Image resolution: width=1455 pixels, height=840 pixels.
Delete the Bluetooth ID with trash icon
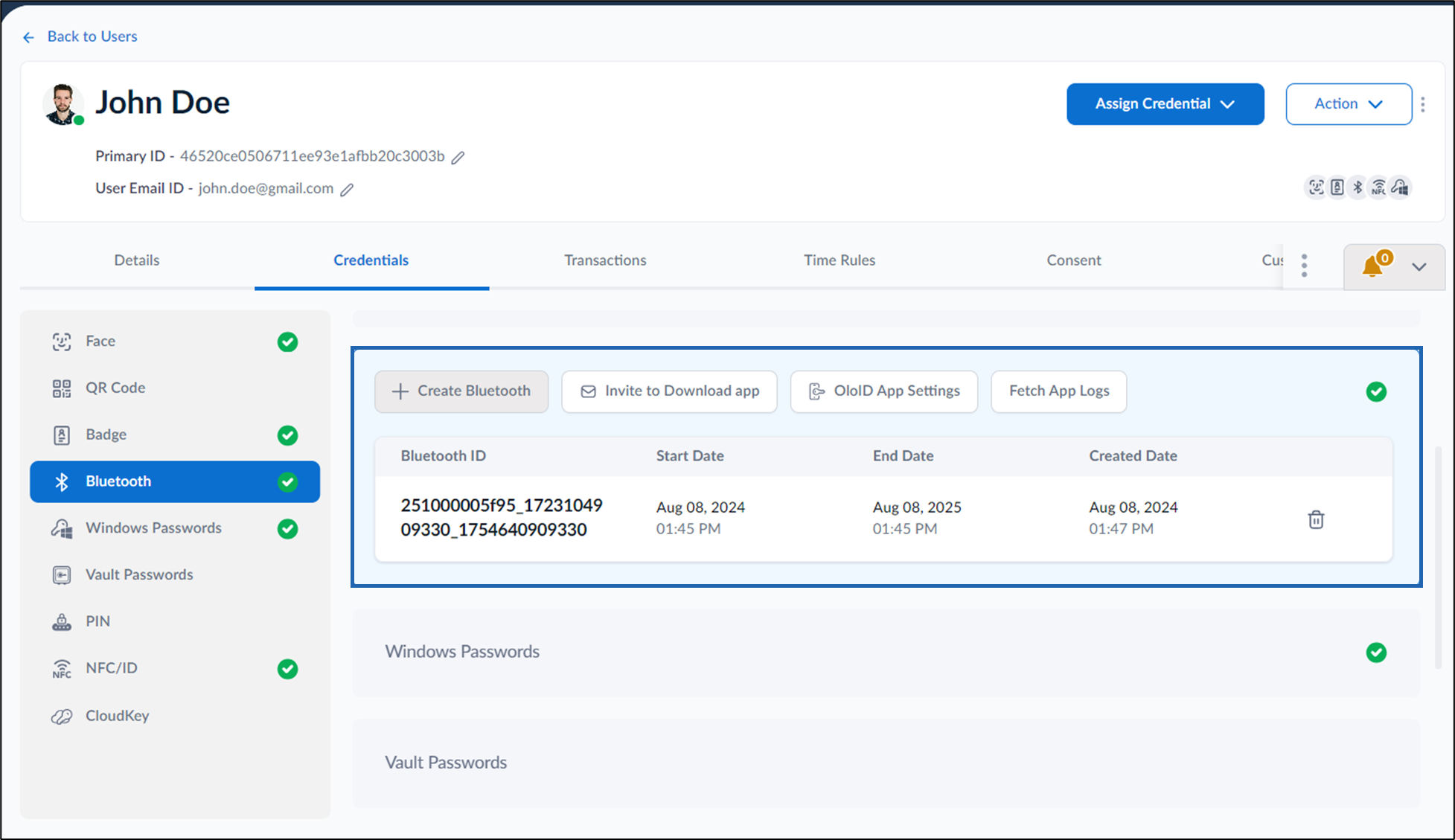(x=1316, y=519)
